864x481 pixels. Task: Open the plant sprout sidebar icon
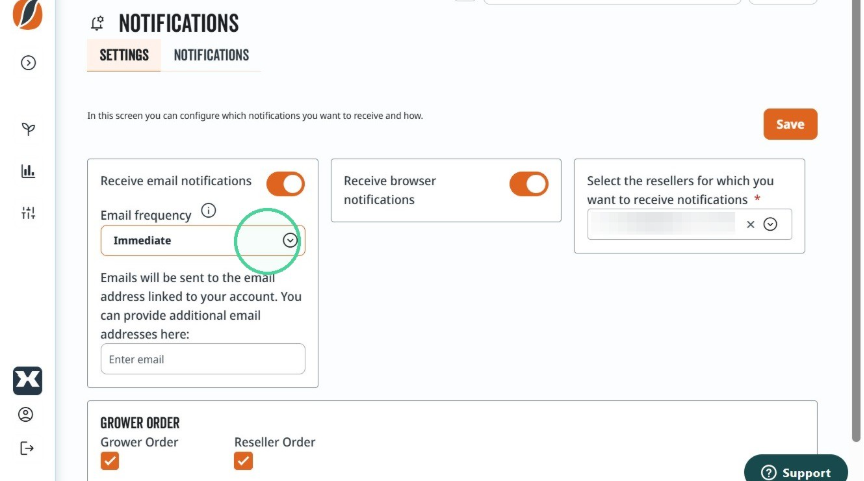tap(28, 129)
